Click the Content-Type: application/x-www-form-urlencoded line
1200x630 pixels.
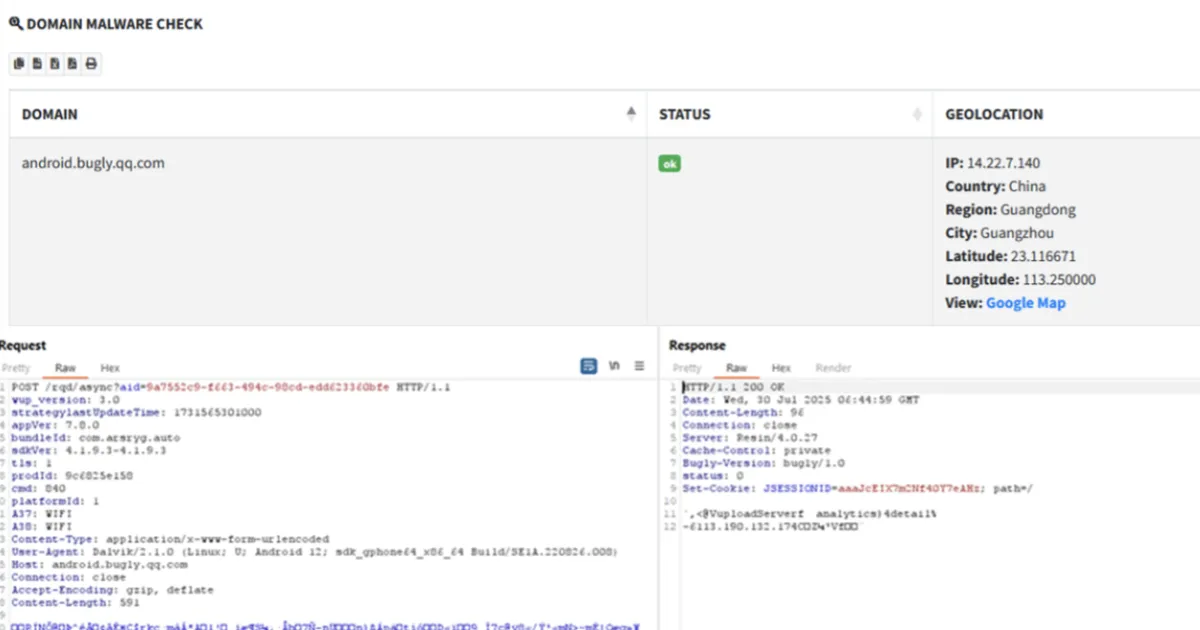tap(170, 539)
